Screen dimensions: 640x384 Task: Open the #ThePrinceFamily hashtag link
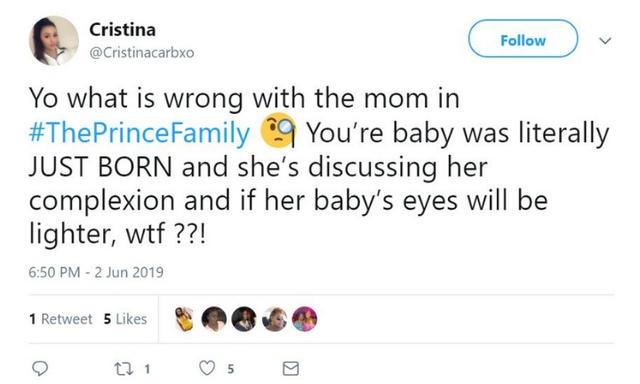pos(139,133)
